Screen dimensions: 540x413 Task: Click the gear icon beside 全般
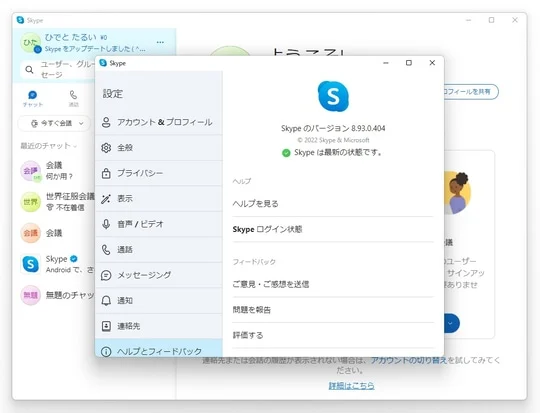coord(106,148)
